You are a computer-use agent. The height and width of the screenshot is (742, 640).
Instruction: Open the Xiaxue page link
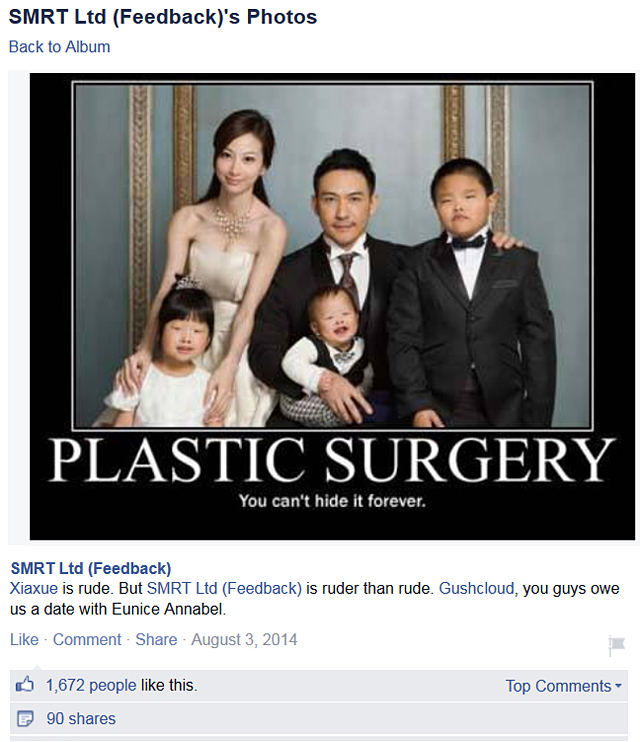pos(34,588)
